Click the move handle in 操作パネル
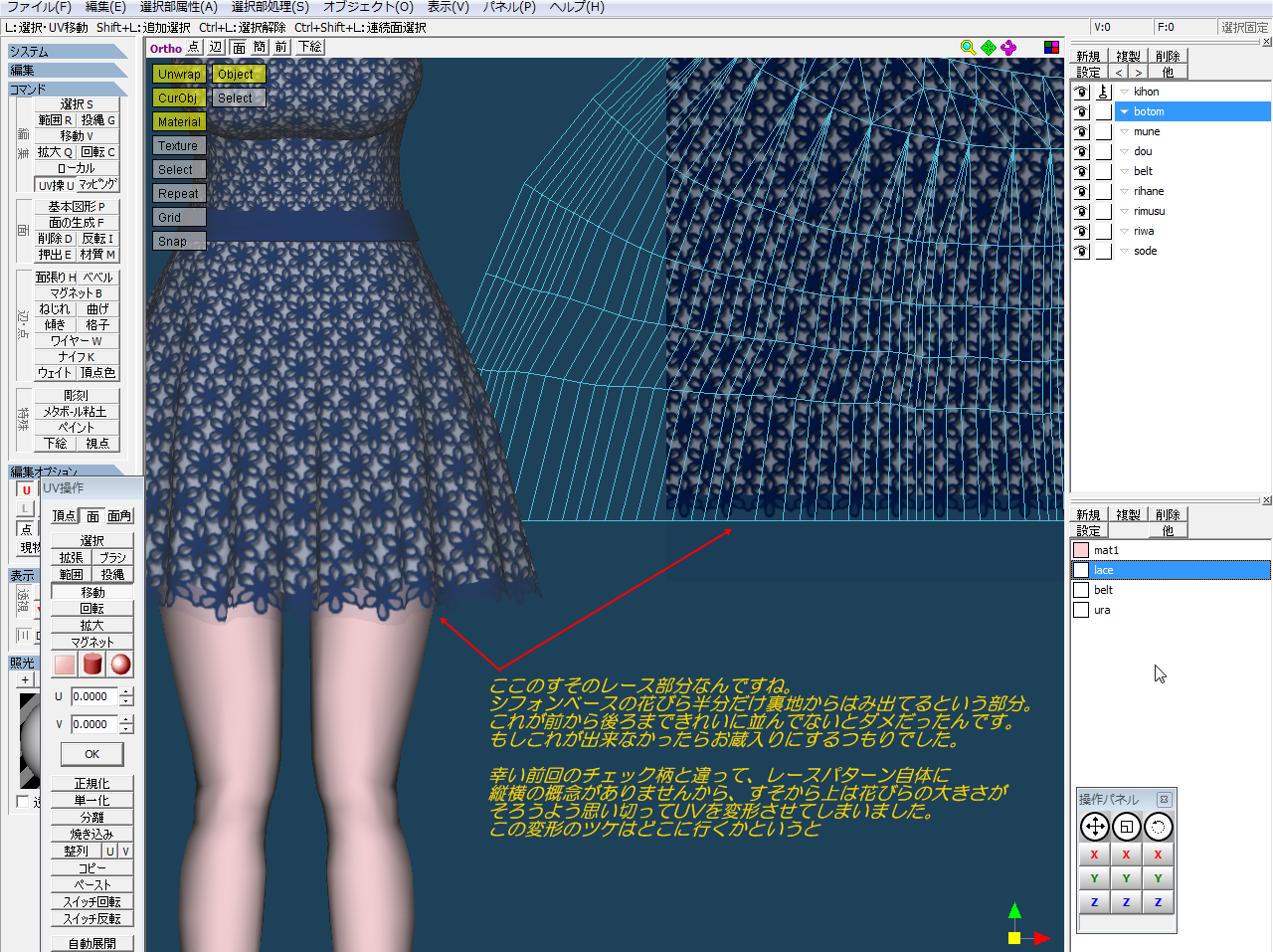1273x952 pixels. [x=1094, y=827]
